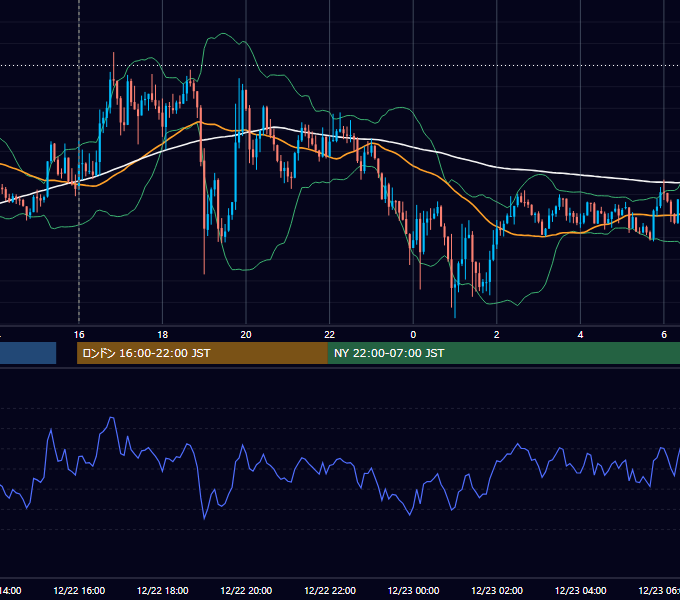Click the 6 hour axis label
This screenshot has width=680, height=600.
(x=664, y=334)
